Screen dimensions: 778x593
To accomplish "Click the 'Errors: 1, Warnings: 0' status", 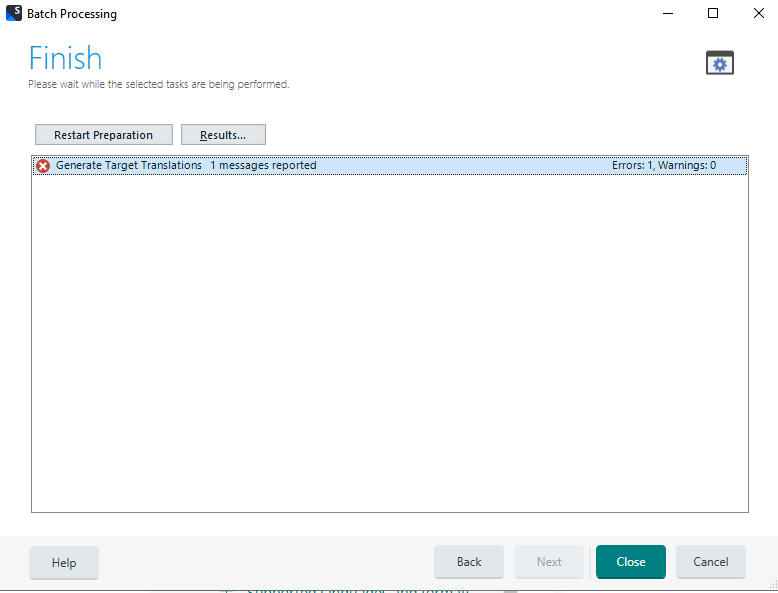I will point(664,165).
